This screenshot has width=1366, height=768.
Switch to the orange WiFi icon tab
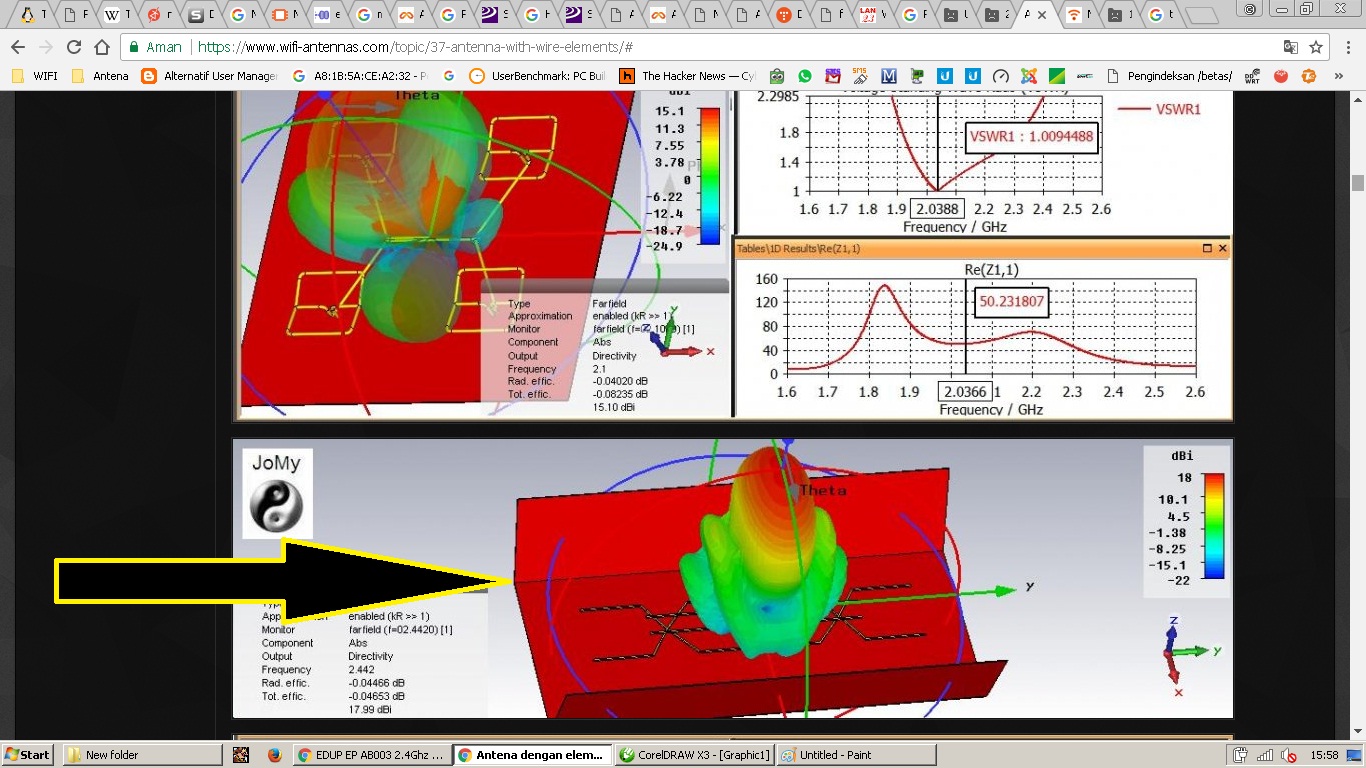coord(1080,15)
